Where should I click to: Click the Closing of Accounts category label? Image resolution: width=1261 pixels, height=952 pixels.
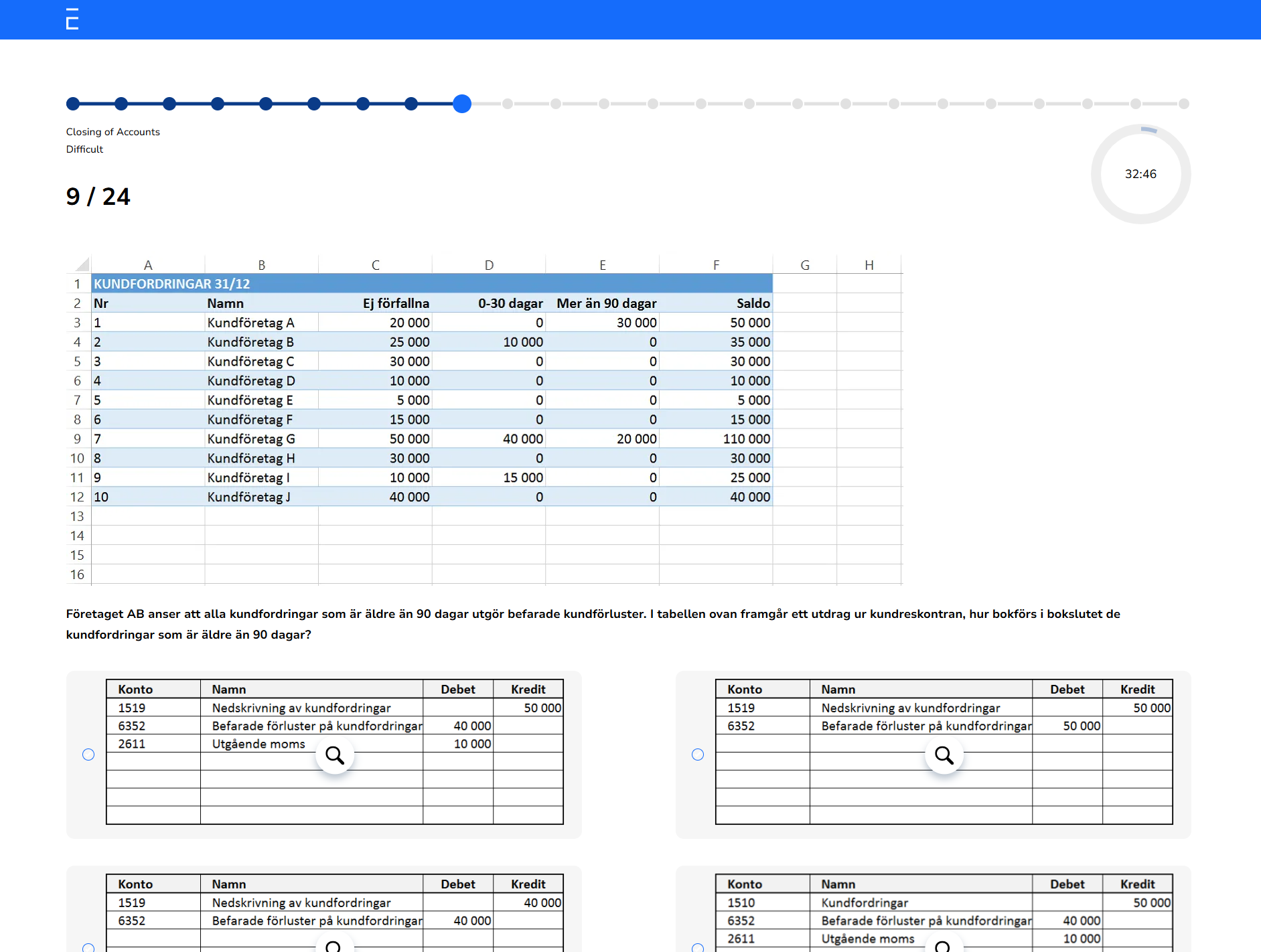pos(113,132)
